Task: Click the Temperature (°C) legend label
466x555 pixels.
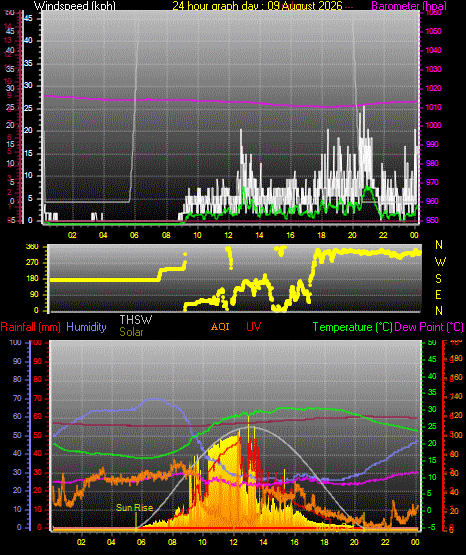Action: pos(352,327)
